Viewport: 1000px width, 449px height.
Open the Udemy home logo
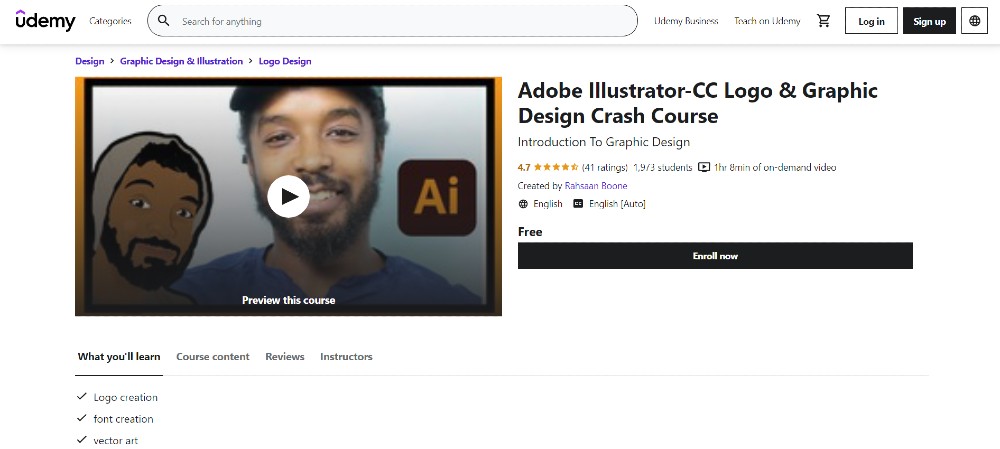pyautogui.click(x=45, y=20)
